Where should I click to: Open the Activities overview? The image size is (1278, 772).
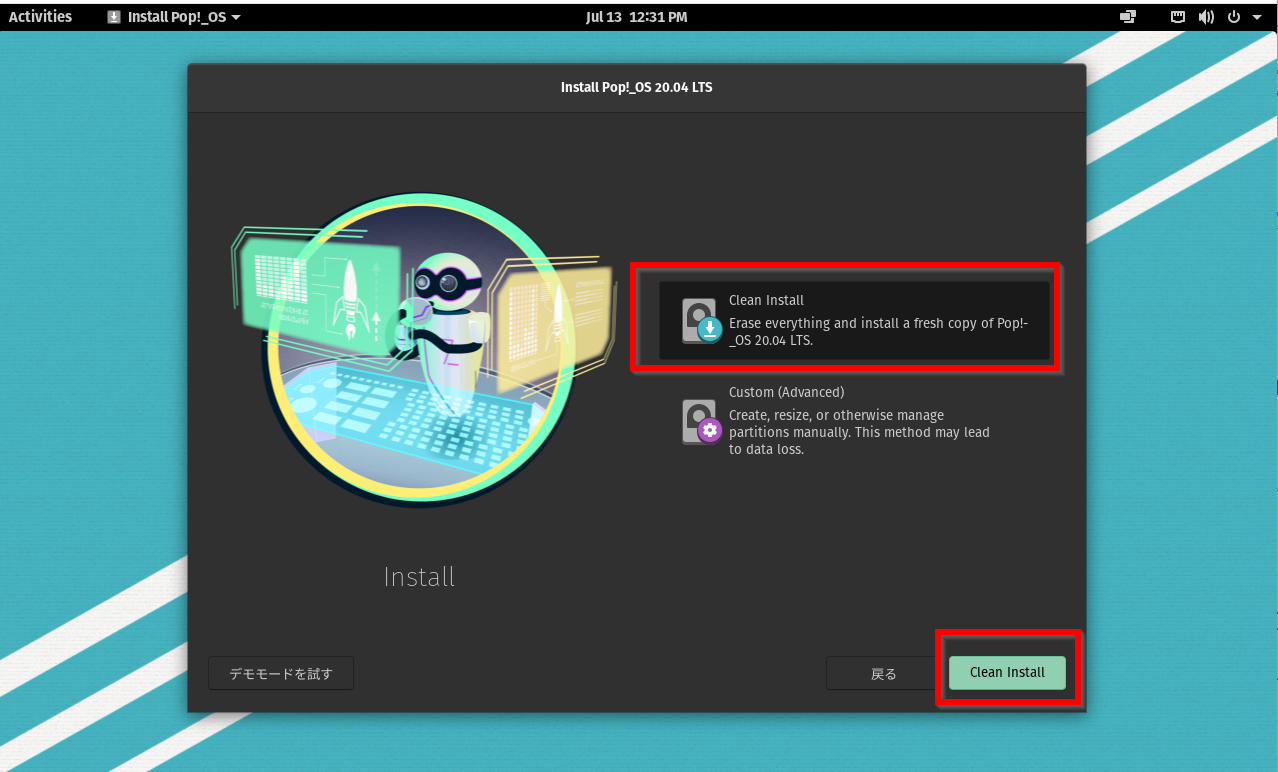click(40, 16)
